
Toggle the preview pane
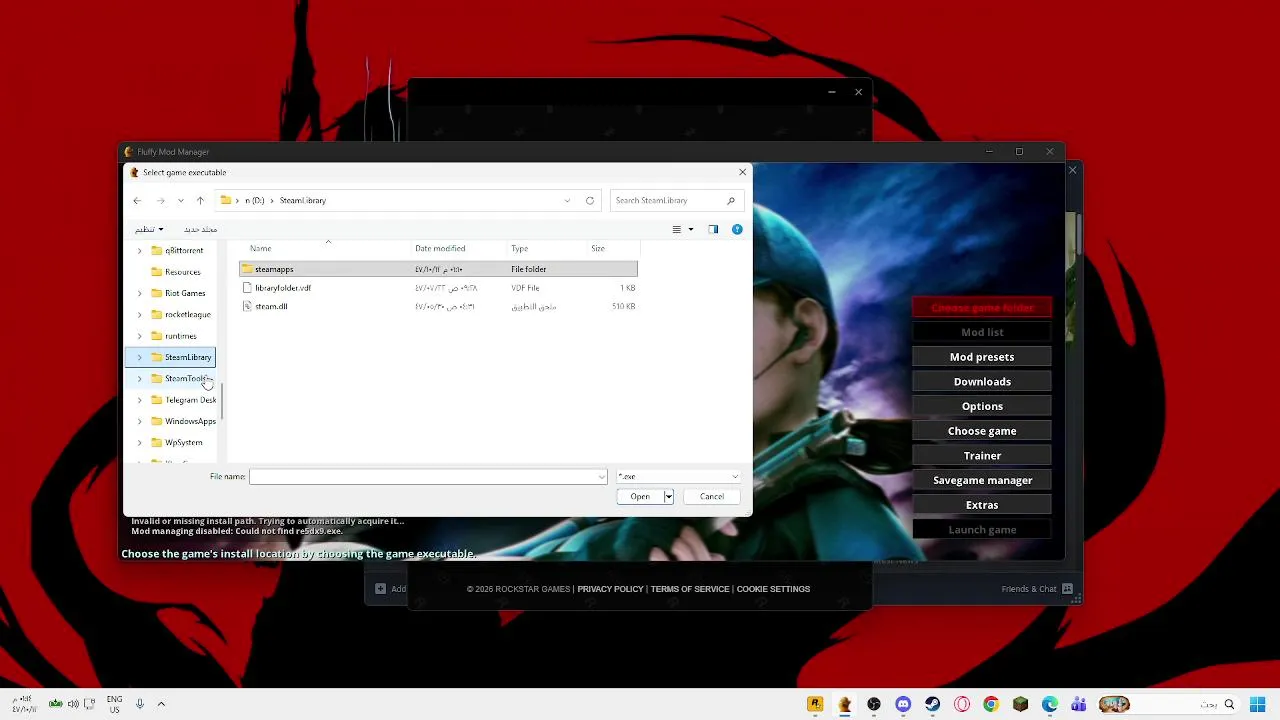[x=713, y=230]
